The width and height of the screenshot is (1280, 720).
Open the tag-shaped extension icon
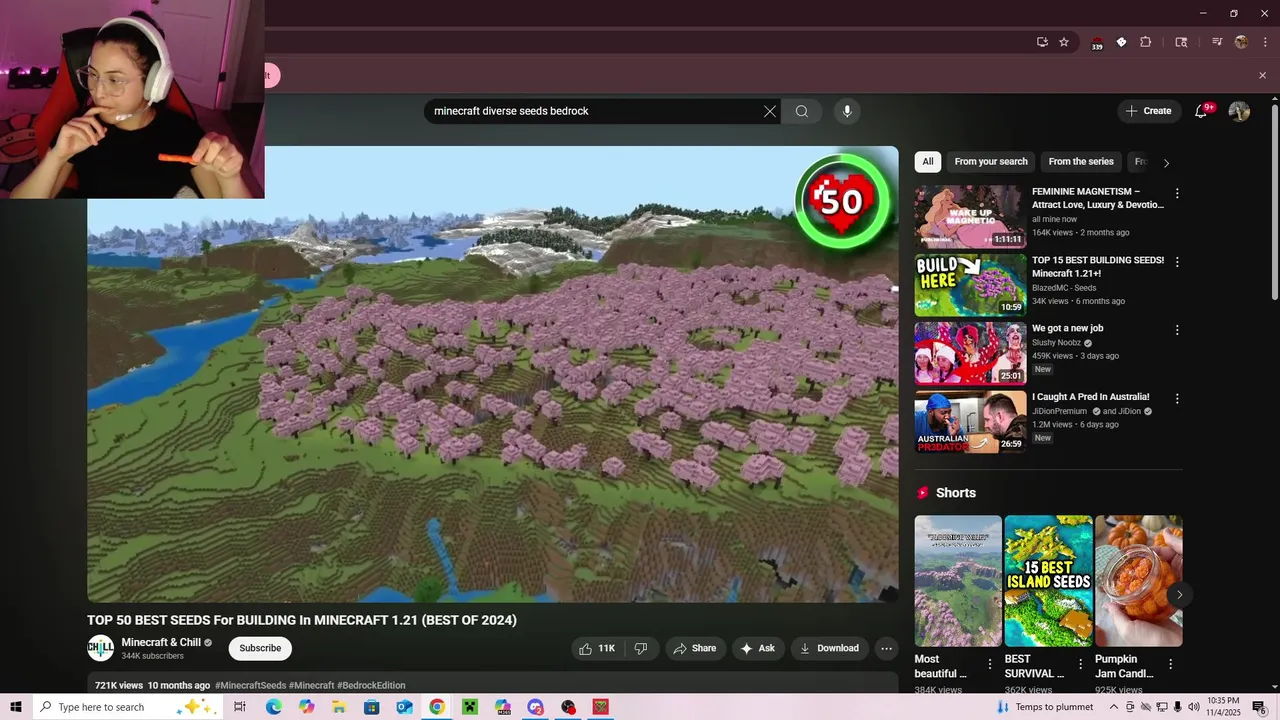point(1121,42)
